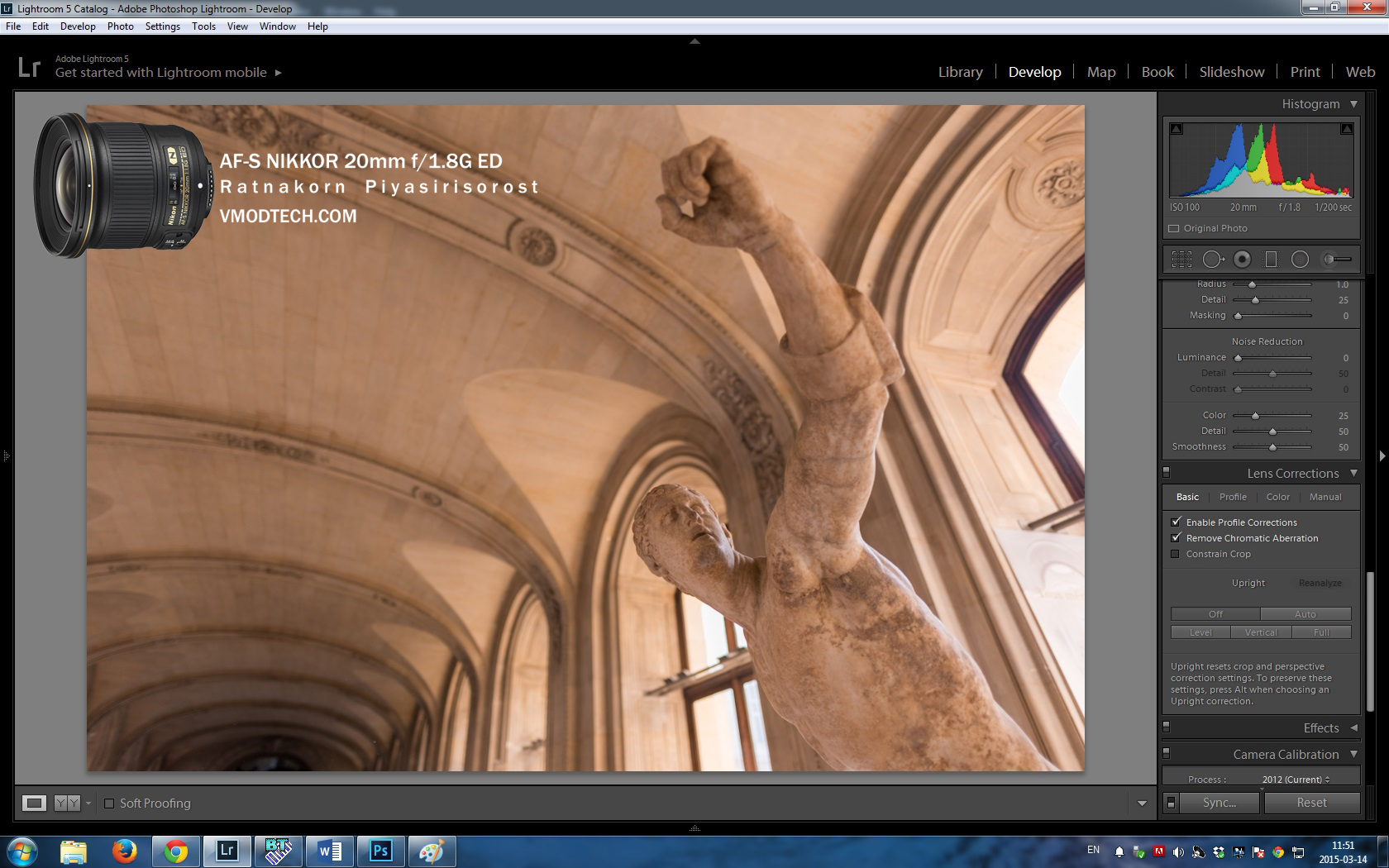Toggle highlight clipping indicator in histogram

[x=1347, y=129]
